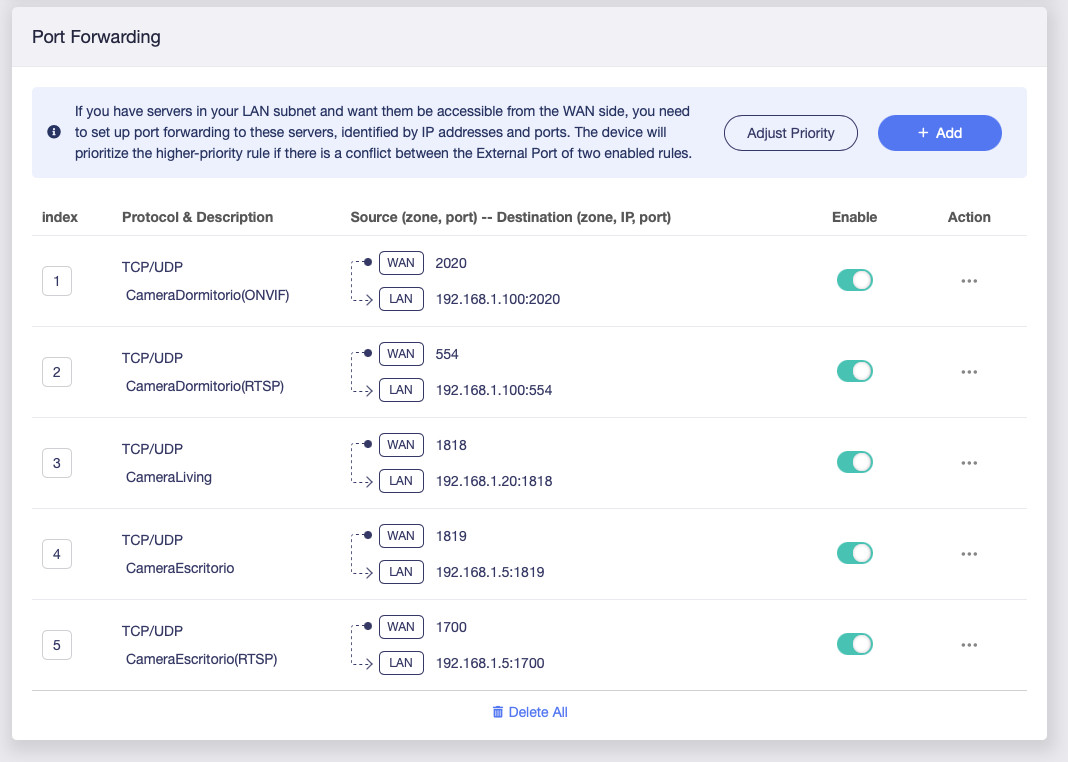Click the Enable column header
The height and width of the screenshot is (762, 1068).
(x=854, y=217)
